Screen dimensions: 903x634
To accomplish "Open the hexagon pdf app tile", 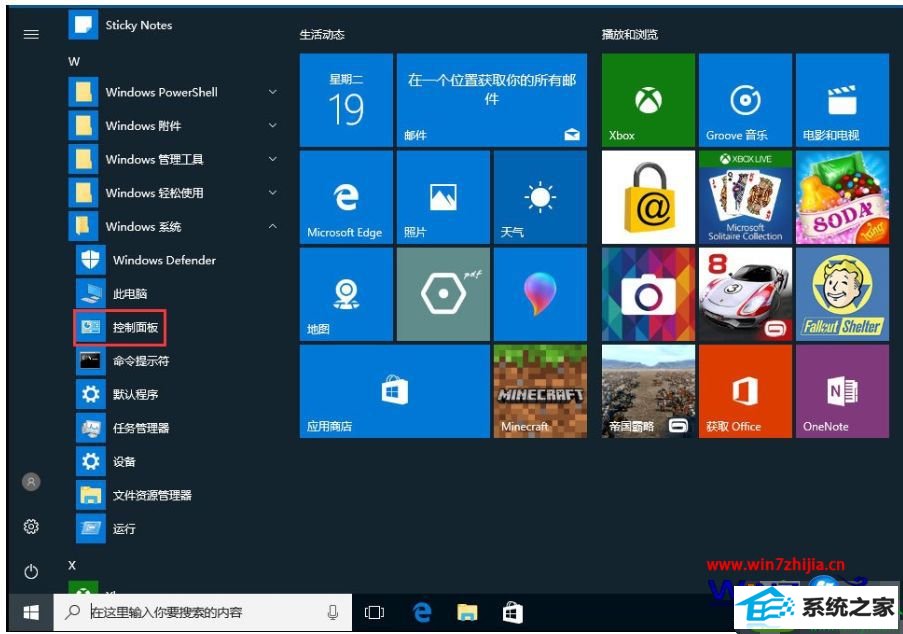I will click(x=443, y=294).
